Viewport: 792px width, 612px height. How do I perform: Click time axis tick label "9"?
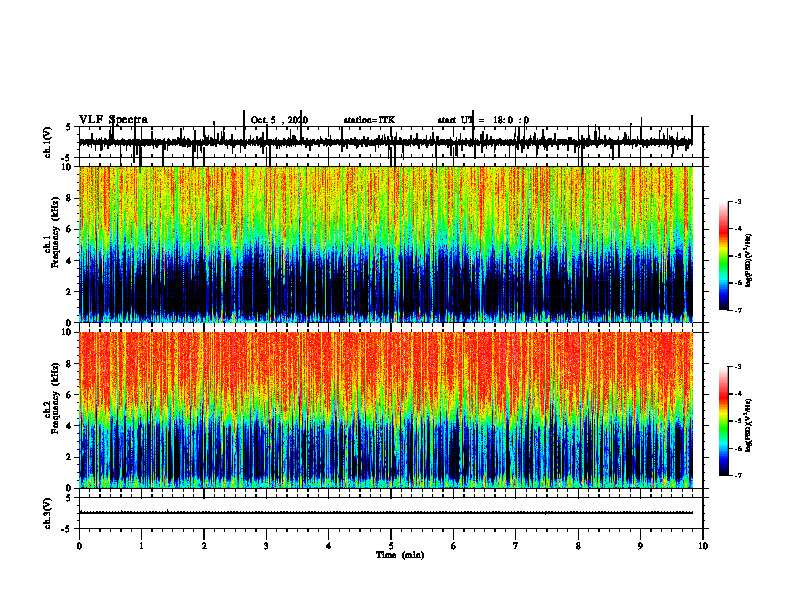640,546
